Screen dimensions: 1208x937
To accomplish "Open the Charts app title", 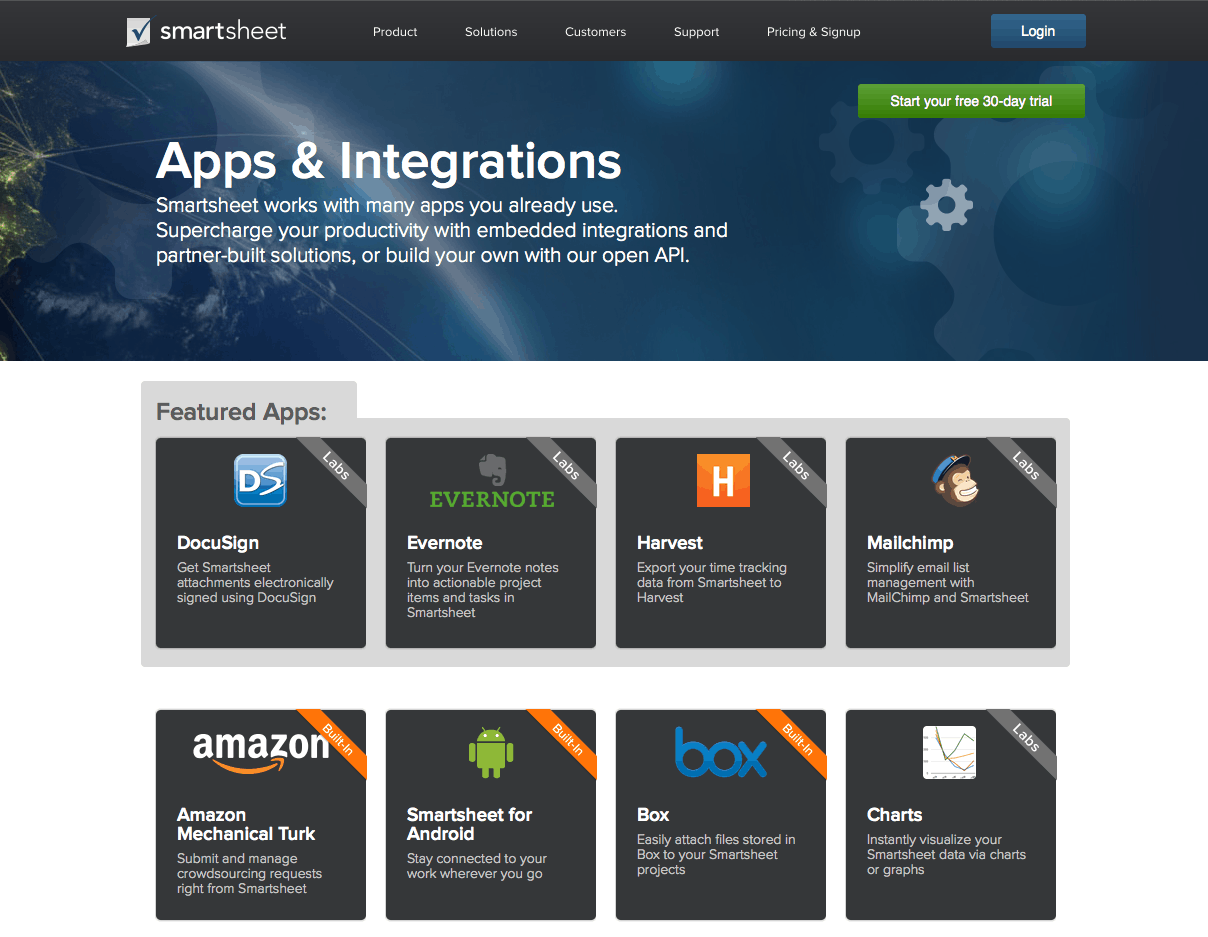I will pyautogui.click(x=895, y=815).
